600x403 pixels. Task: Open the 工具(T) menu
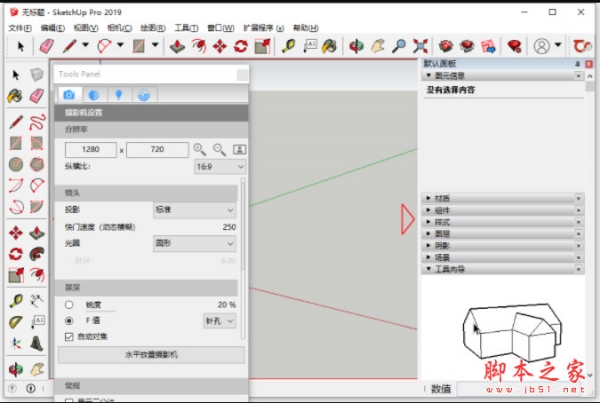tap(186, 28)
